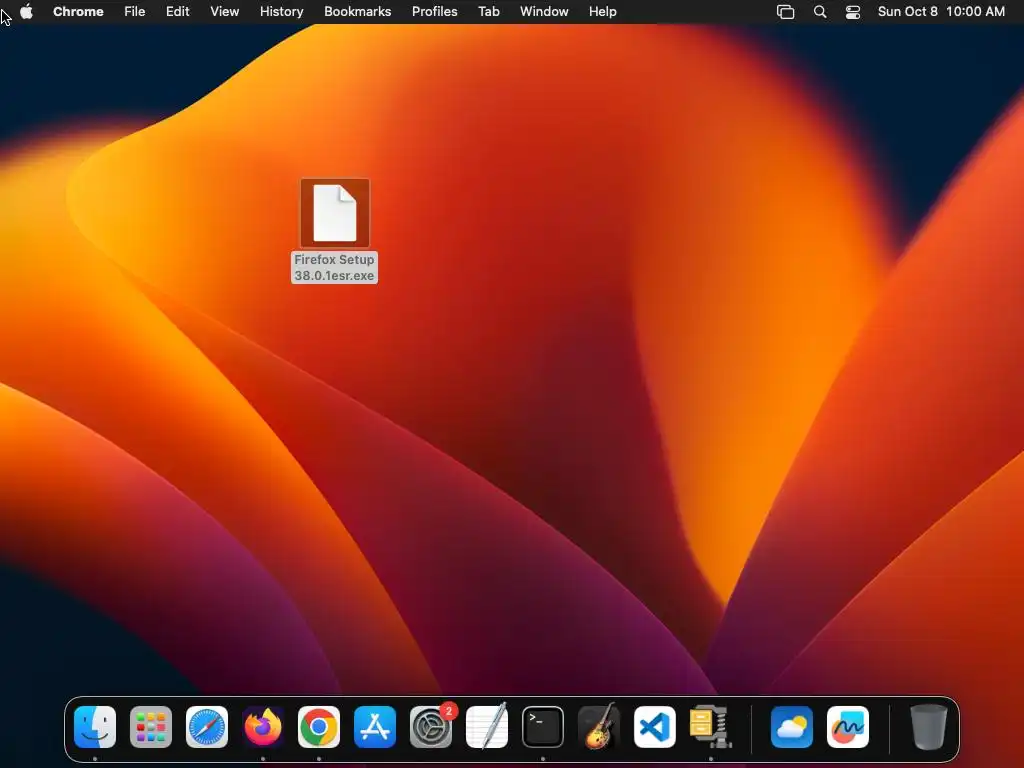This screenshot has width=1024, height=768.
Task: Open Control Center in menu bar
Action: point(853,12)
